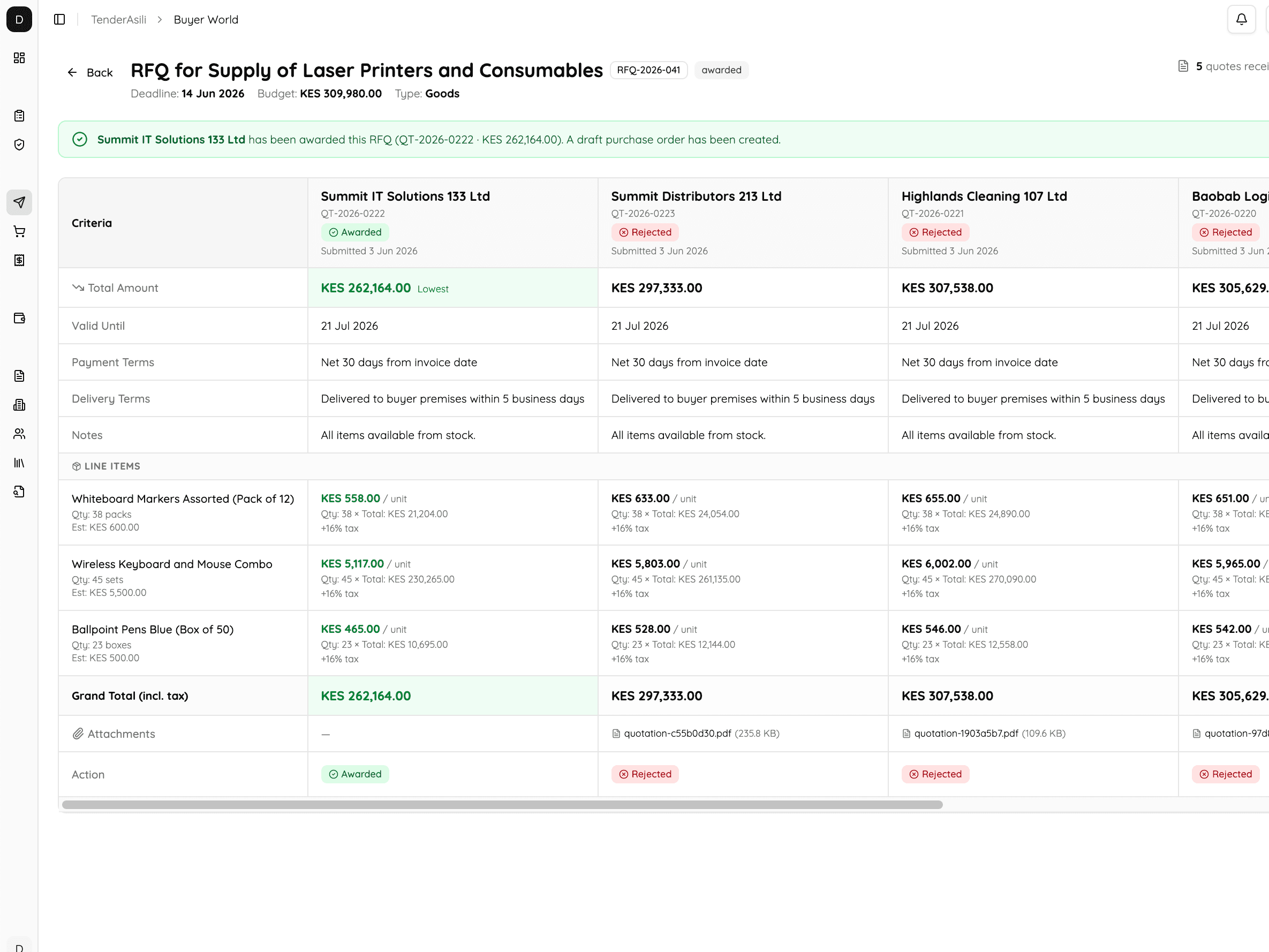Click Rejected badge under Summit Distributors header

[x=645, y=232]
